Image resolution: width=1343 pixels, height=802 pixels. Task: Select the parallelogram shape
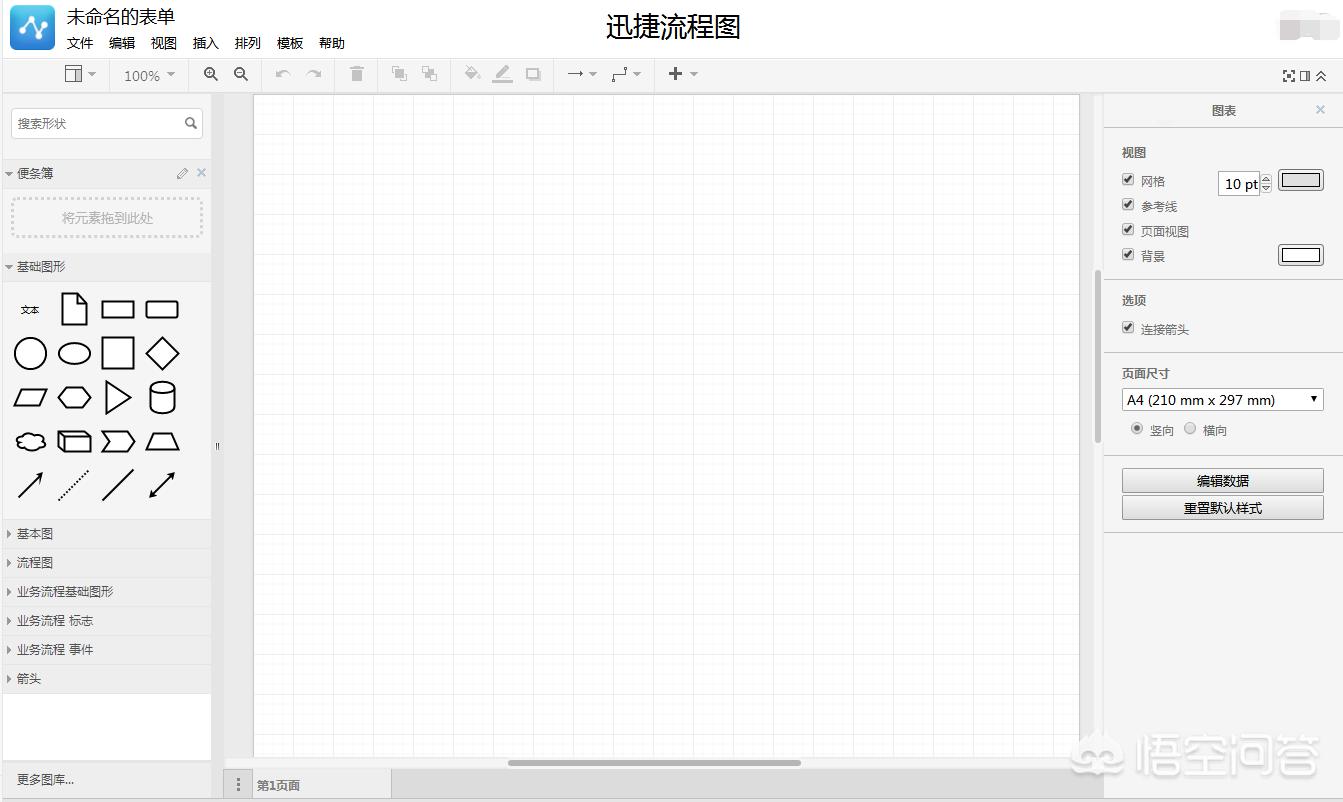point(30,398)
